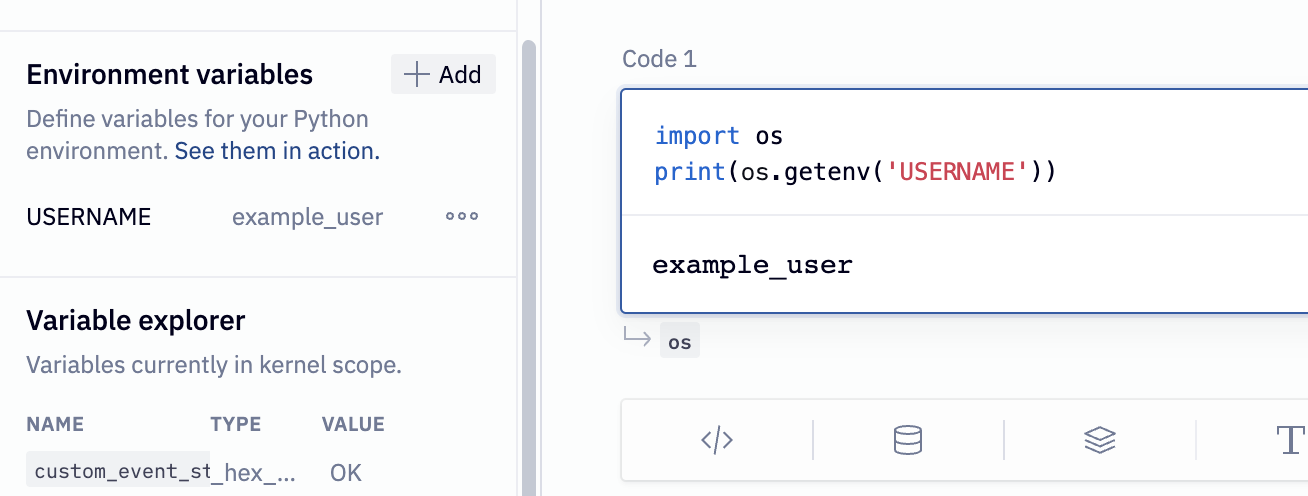Click the NAME column header in Variable explorer
The image size is (1308, 496).
click(55, 424)
